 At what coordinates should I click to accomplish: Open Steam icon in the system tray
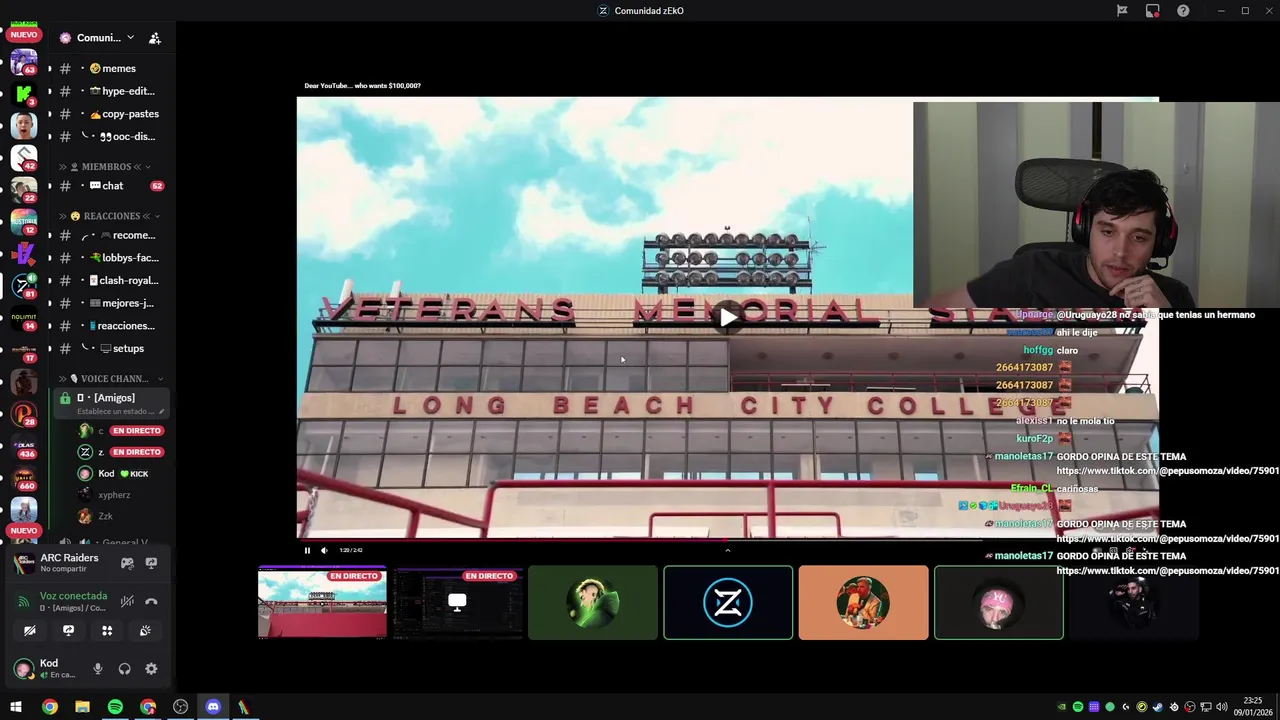[x=1158, y=707]
